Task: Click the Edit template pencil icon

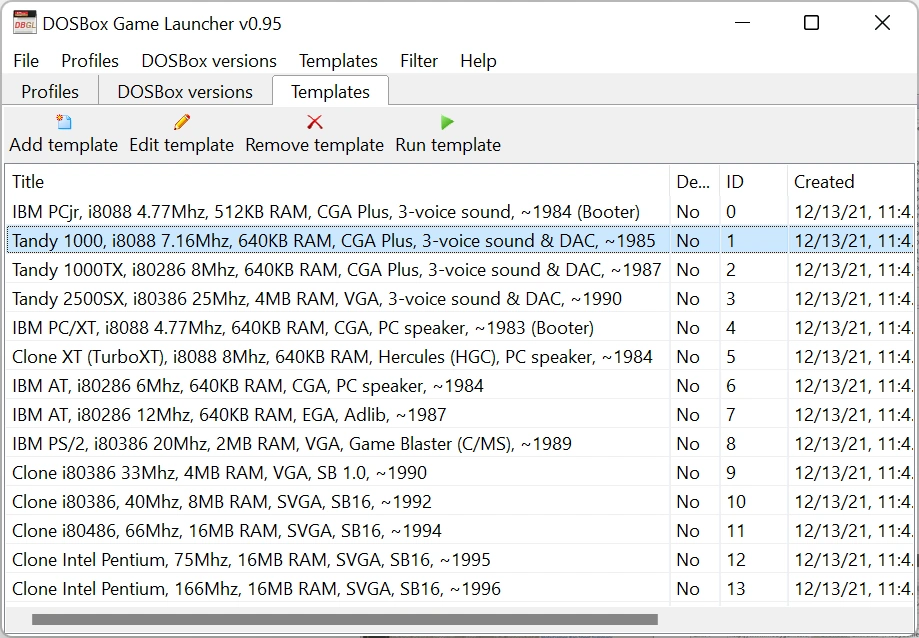Action: 181,122
